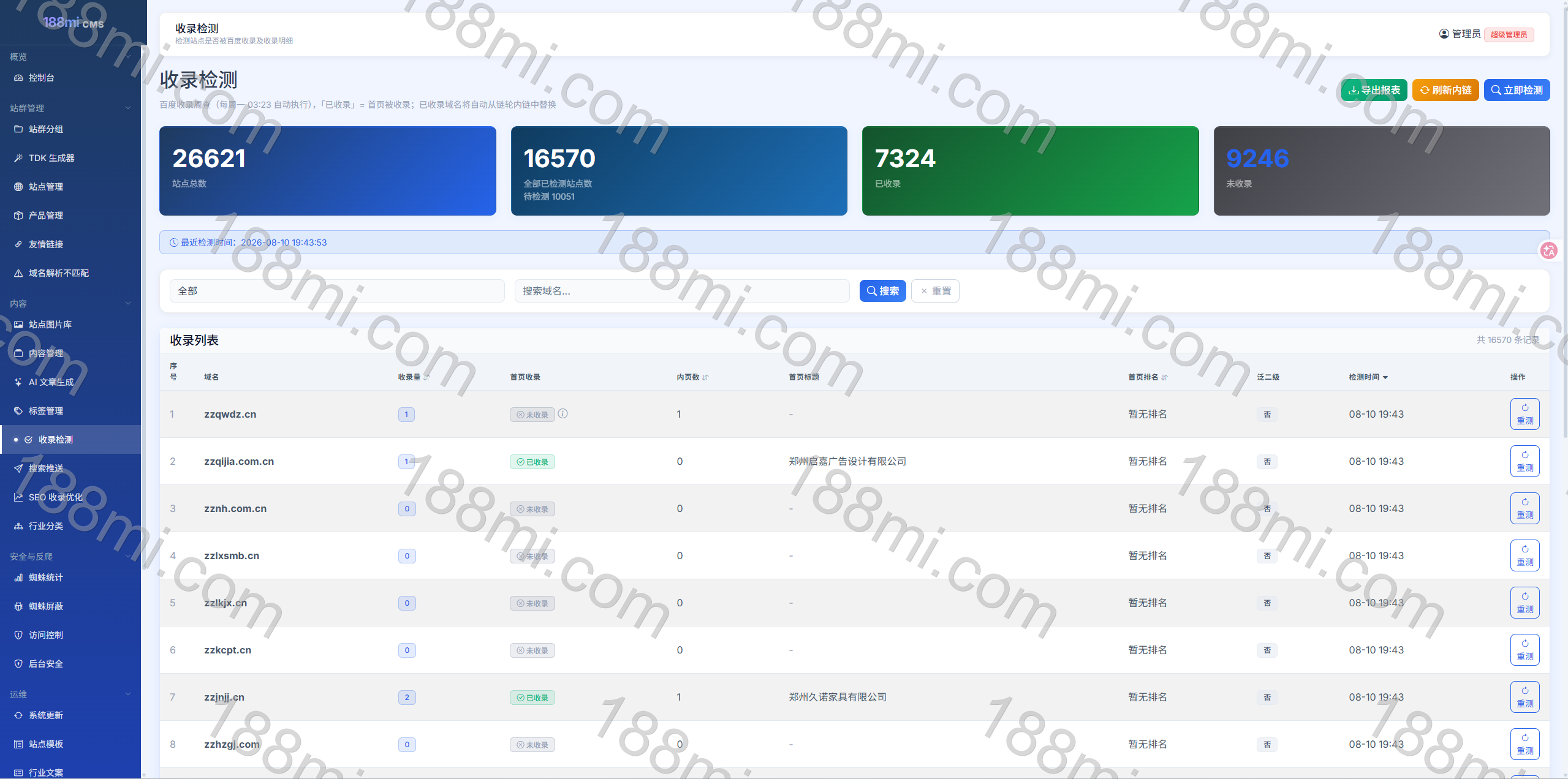This screenshot has width=1568, height=779.
Task: Click the 收录检测 check icon in sidebar
Action: coord(28,440)
